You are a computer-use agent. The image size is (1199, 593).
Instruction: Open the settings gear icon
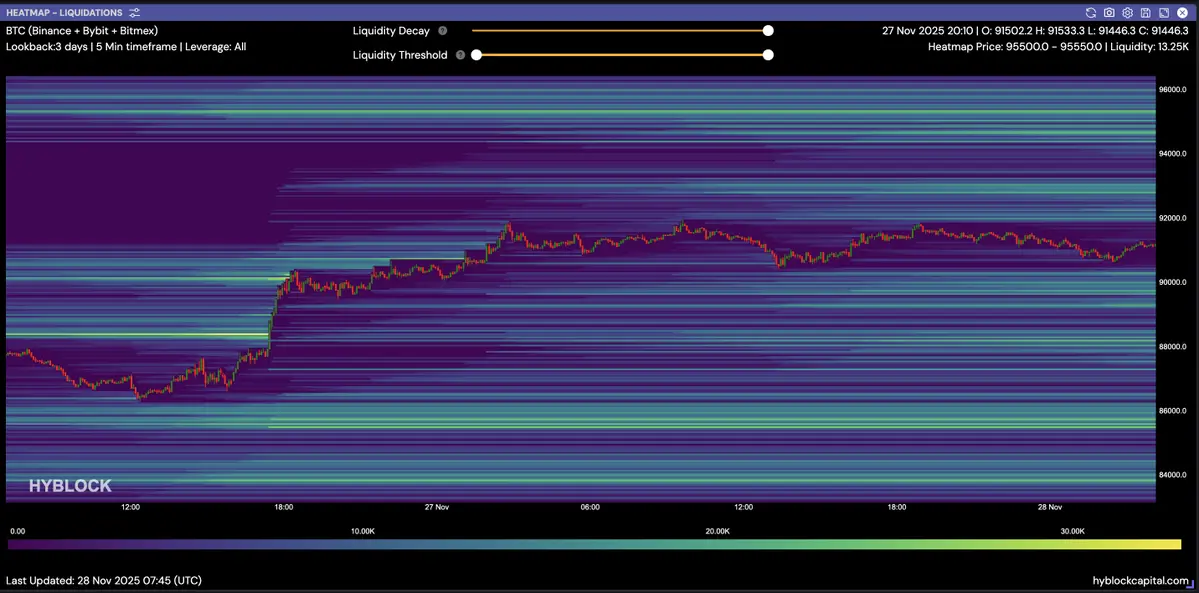tap(1127, 13)
